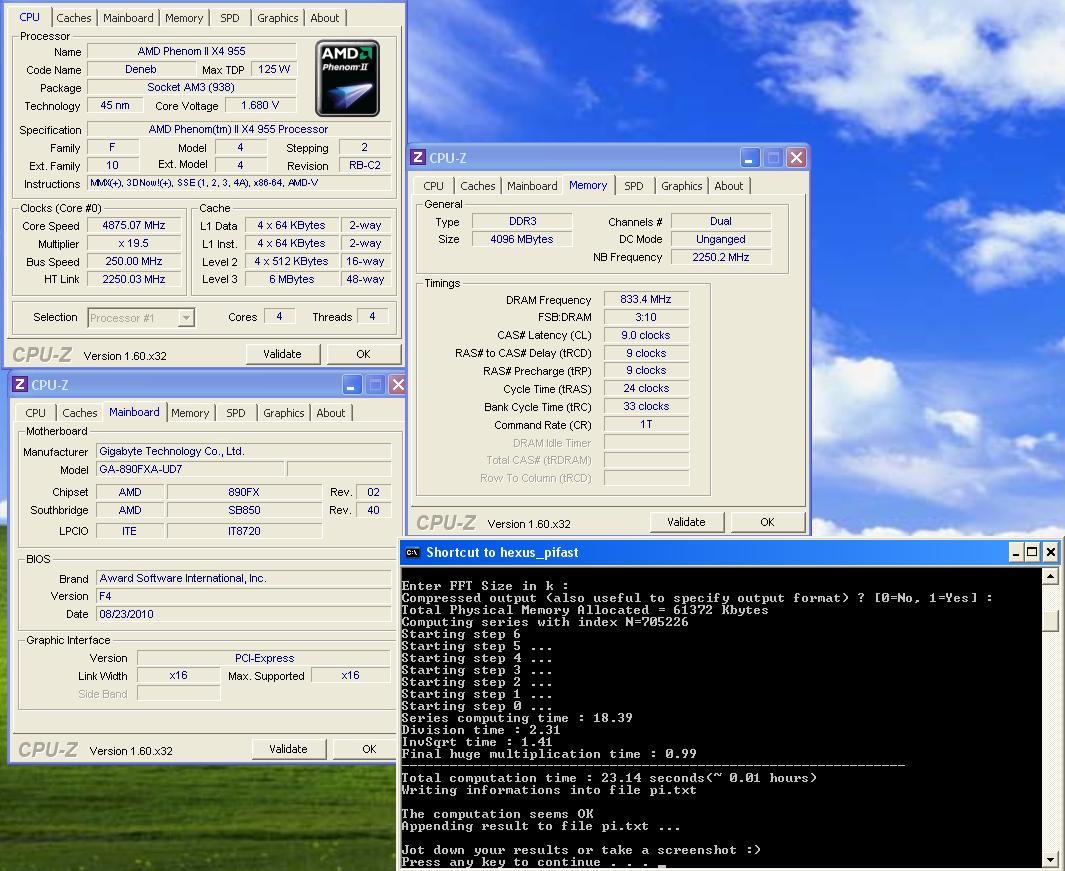Image resolution: width=1065 pixels, height=871 pixels.
Task: Click the console vertical scrollbar thumb
Action: coord(1050,620)
